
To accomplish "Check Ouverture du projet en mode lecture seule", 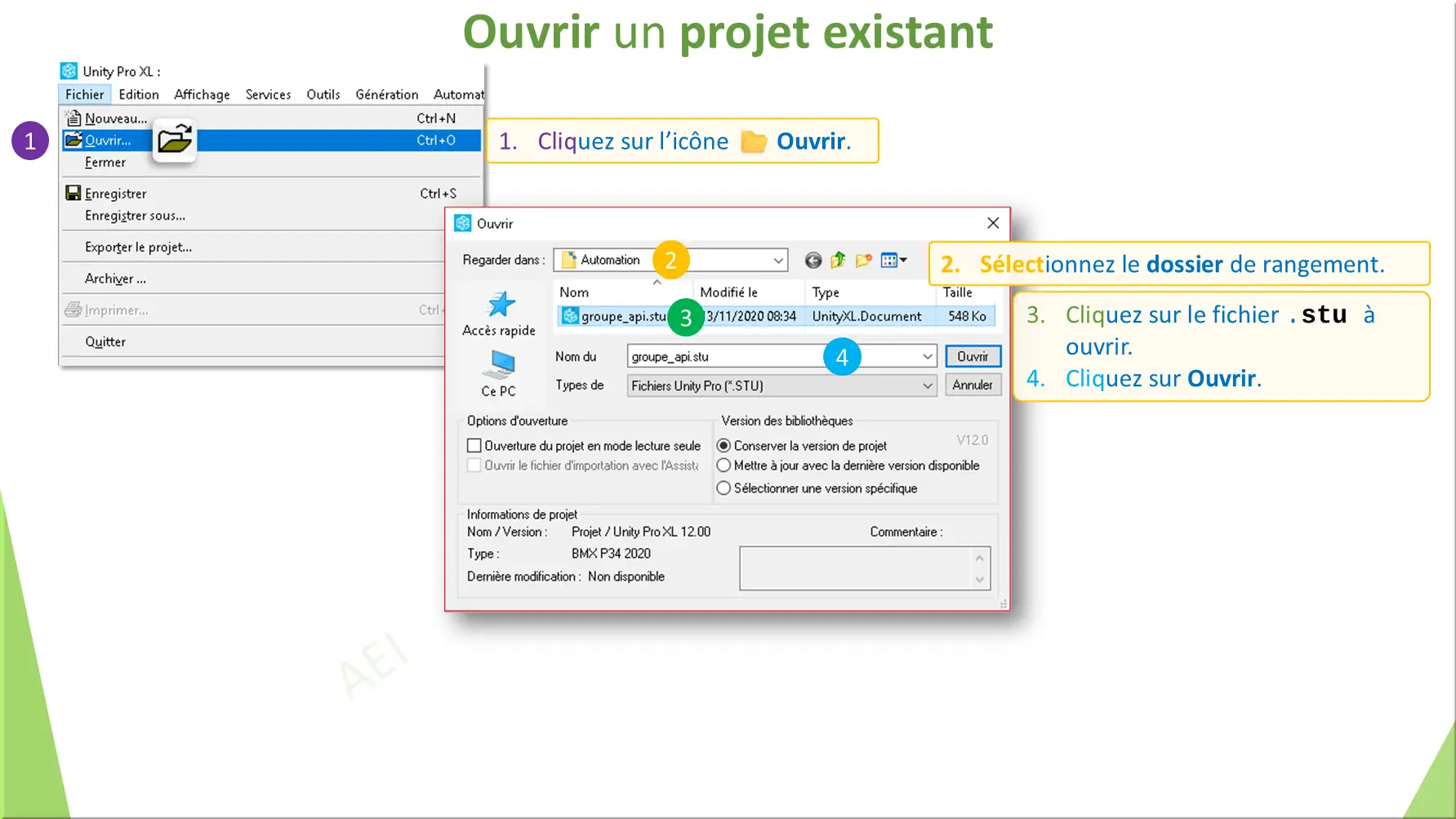I will 474,445.
